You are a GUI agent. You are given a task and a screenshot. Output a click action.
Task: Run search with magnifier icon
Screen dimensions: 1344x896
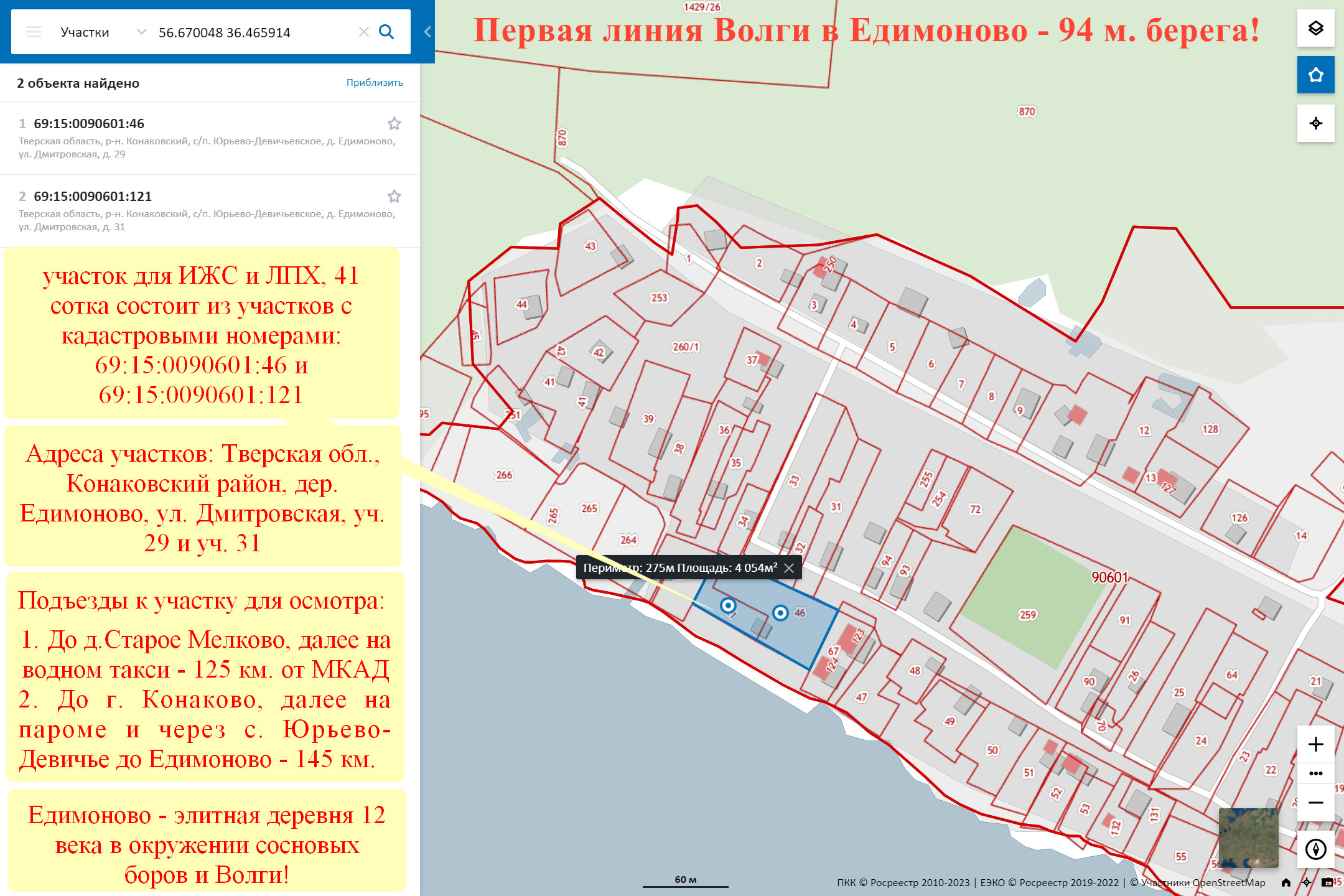(x=386, y=32)
